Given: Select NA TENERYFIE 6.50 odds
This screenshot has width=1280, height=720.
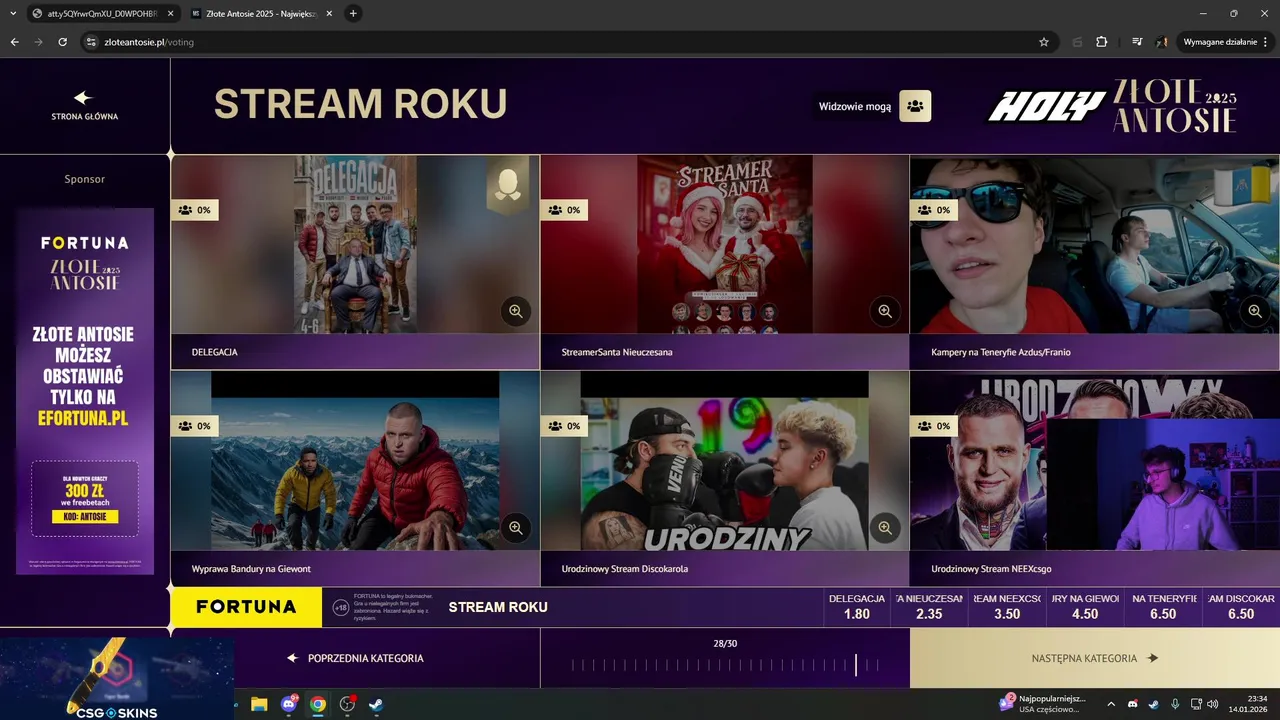Looking at the screenshot, I should point(1163,607).
